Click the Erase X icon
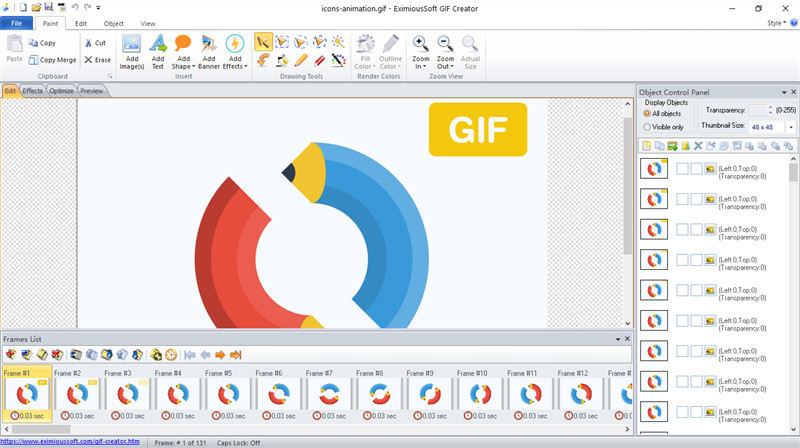The height and width of the screenshot is (448, 800). [x=88, y=60]
